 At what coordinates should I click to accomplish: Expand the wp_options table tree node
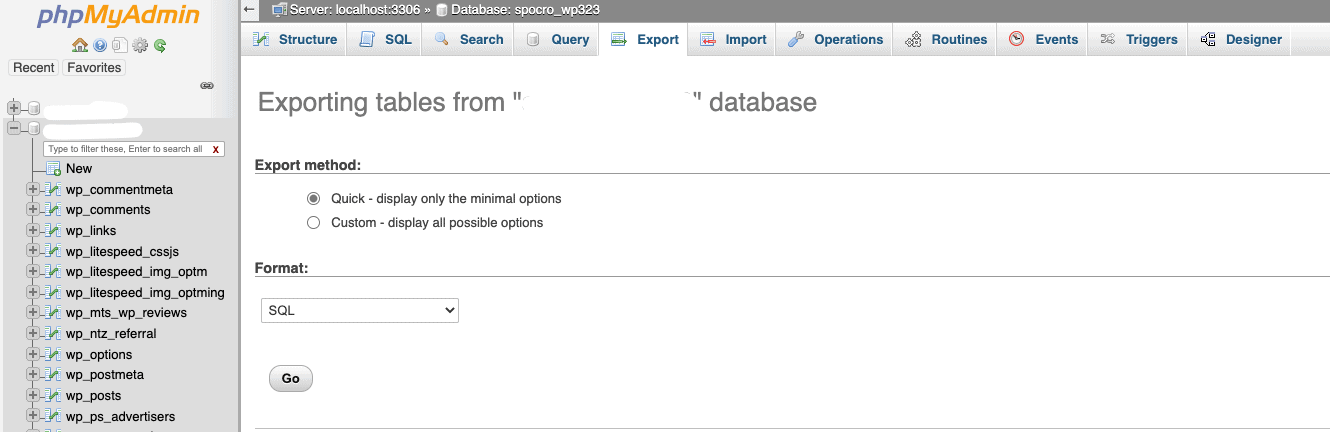click(33, 355)
